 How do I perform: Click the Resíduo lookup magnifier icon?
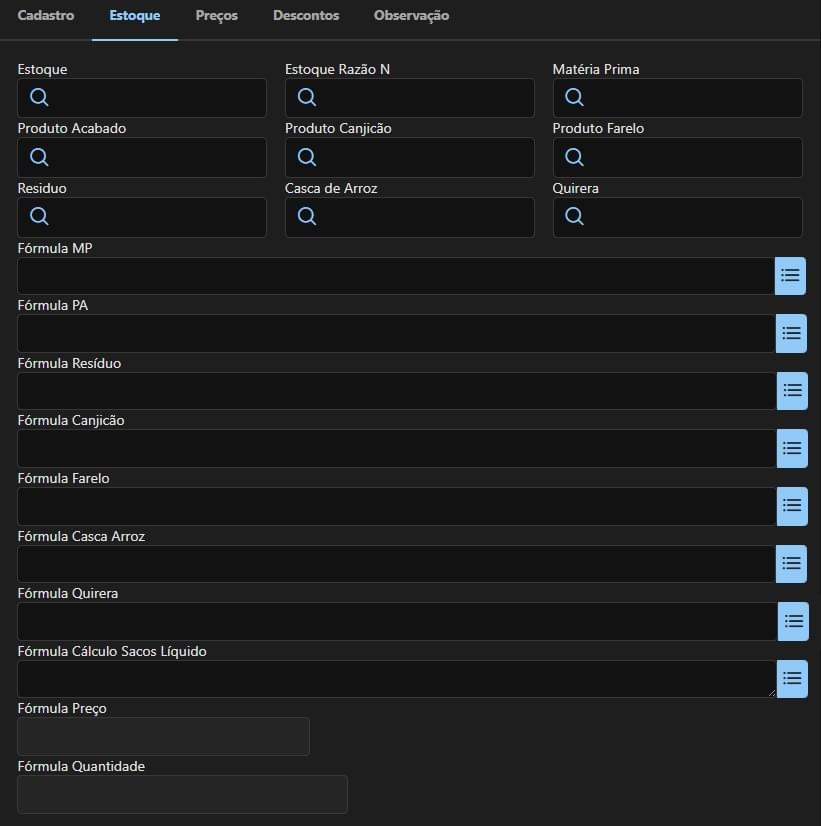(39, 217)
